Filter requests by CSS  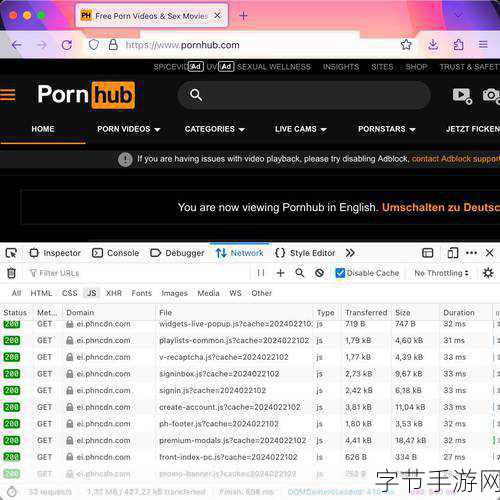(70, 293)
